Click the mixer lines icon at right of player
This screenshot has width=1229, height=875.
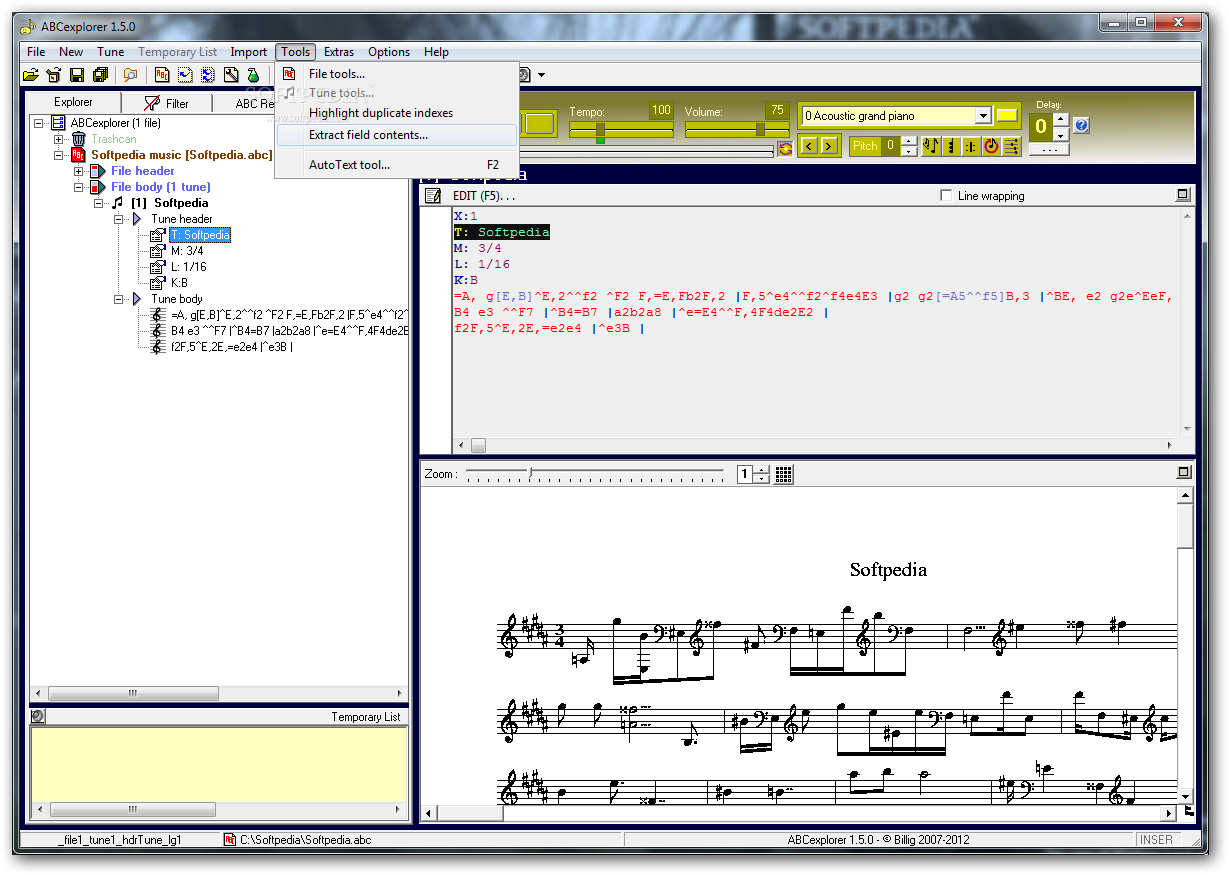(1011, 146)
